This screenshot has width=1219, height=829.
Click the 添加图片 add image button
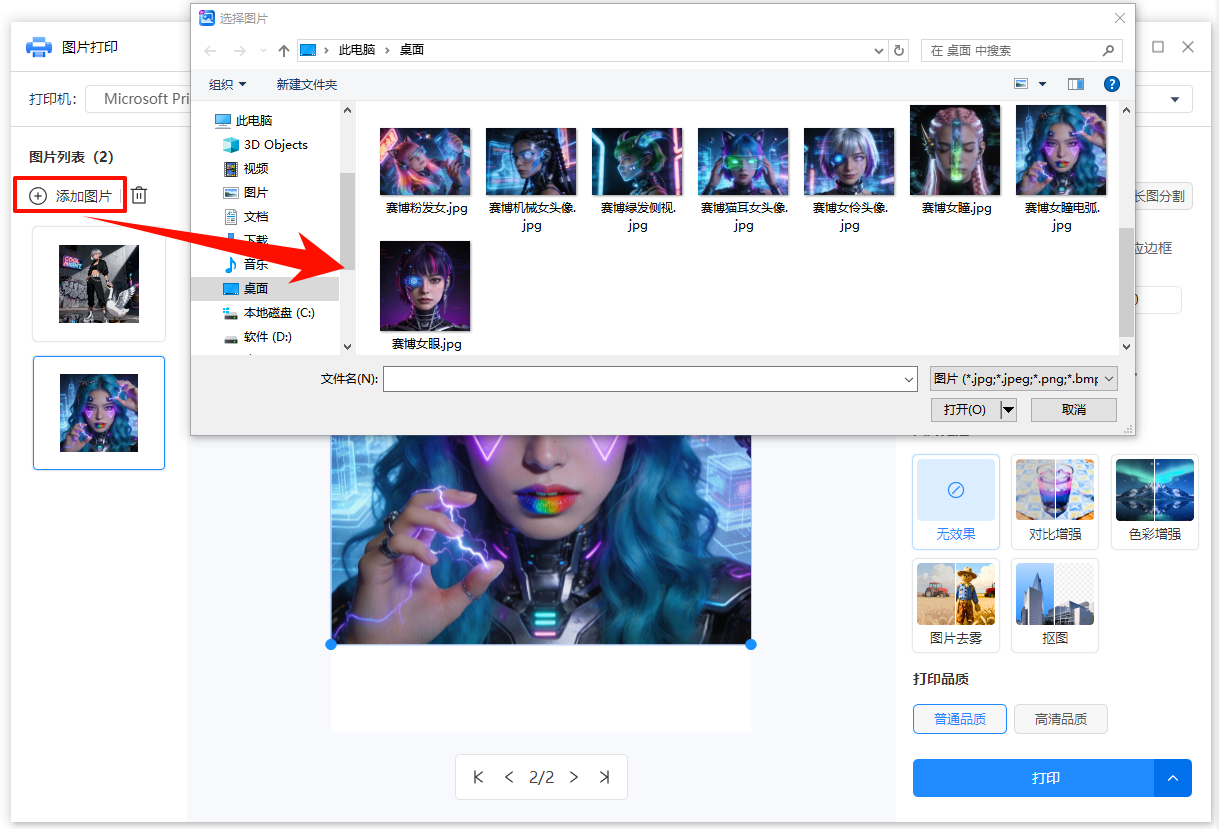[70, 195]
